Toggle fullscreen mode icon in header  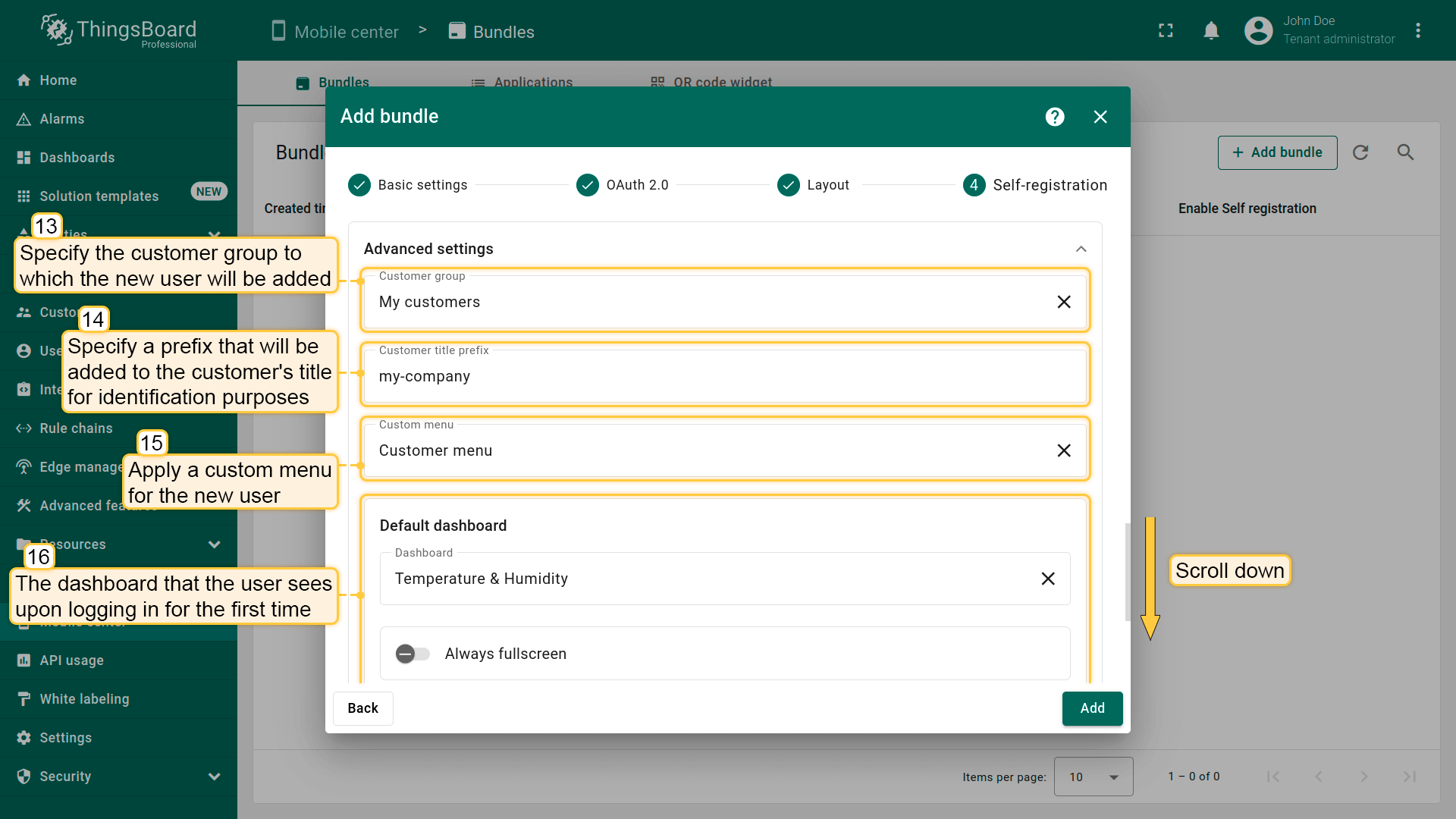pos(1166,31)
